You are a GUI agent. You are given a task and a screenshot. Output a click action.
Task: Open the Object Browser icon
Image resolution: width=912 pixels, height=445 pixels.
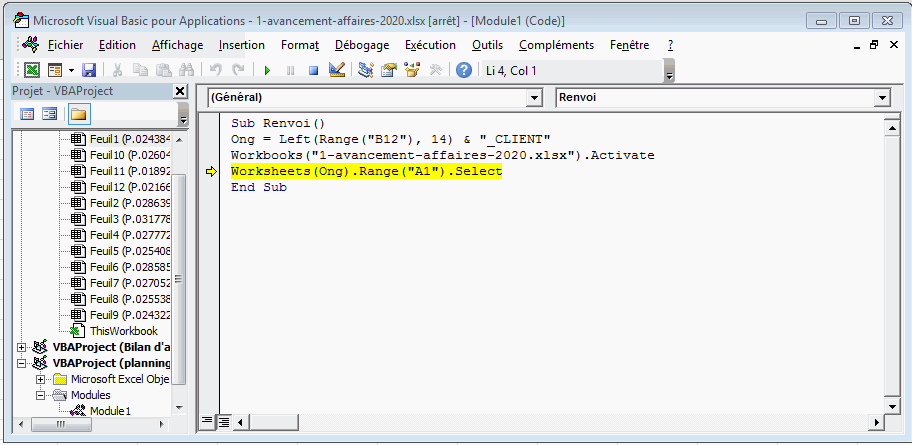coord(411,70)
